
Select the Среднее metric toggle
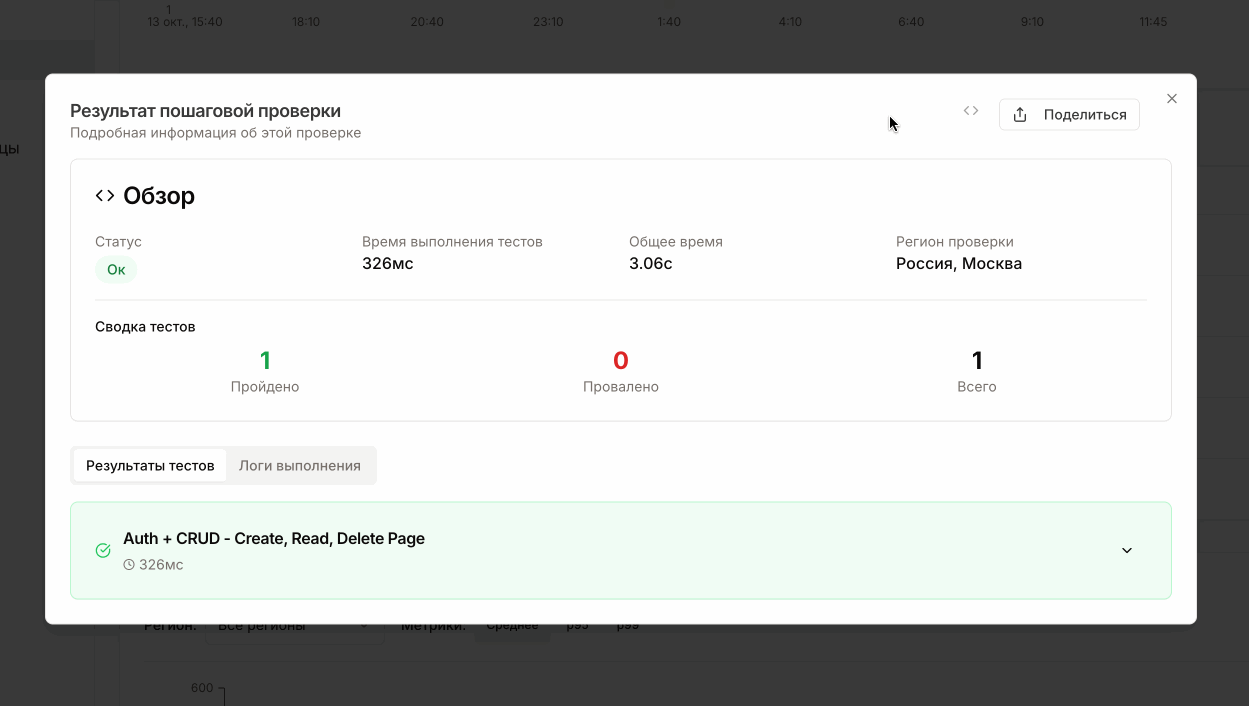click(512, 624)
